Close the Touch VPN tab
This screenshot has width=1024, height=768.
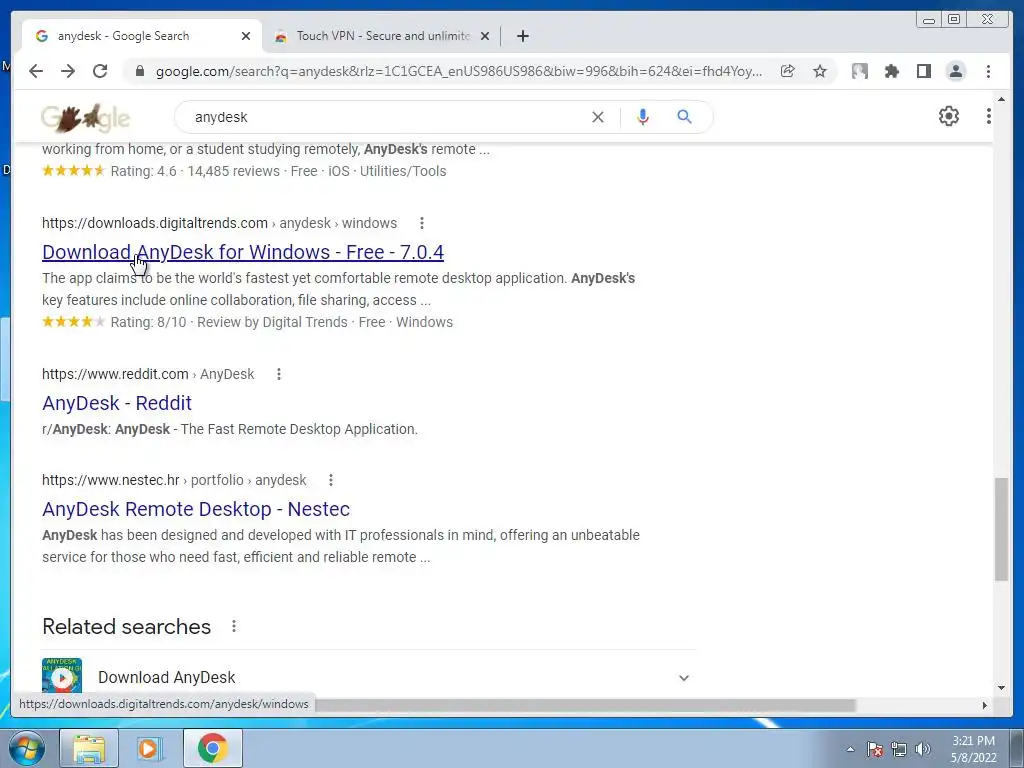point(485,36)
